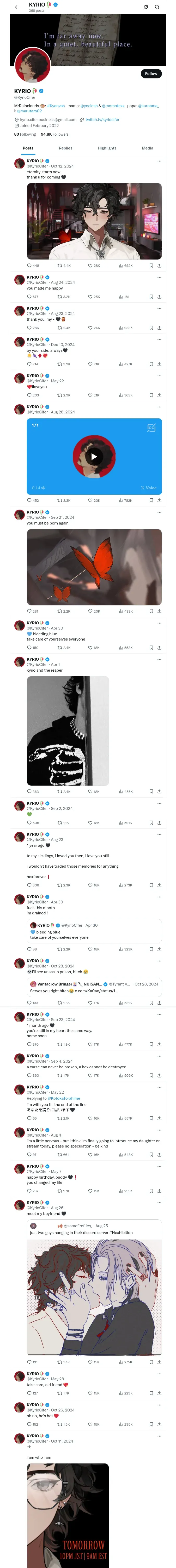Switch to the Replies tab
176x1568 pixels.
click(x=65, y=148)
